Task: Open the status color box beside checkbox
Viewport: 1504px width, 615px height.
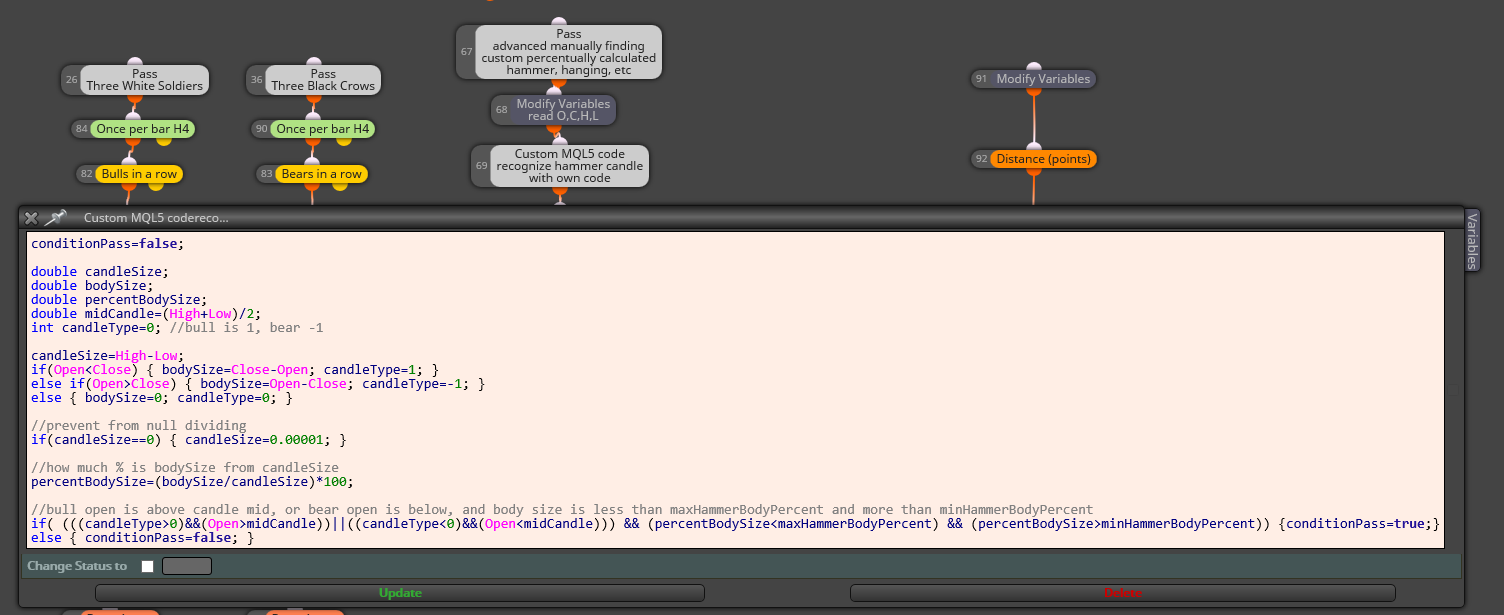Action: pyautogui.click(x=187, y=566)
